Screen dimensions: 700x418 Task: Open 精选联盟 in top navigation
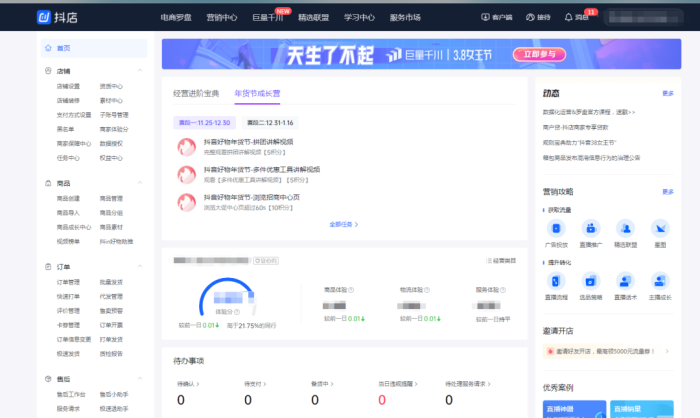[313, 17]
